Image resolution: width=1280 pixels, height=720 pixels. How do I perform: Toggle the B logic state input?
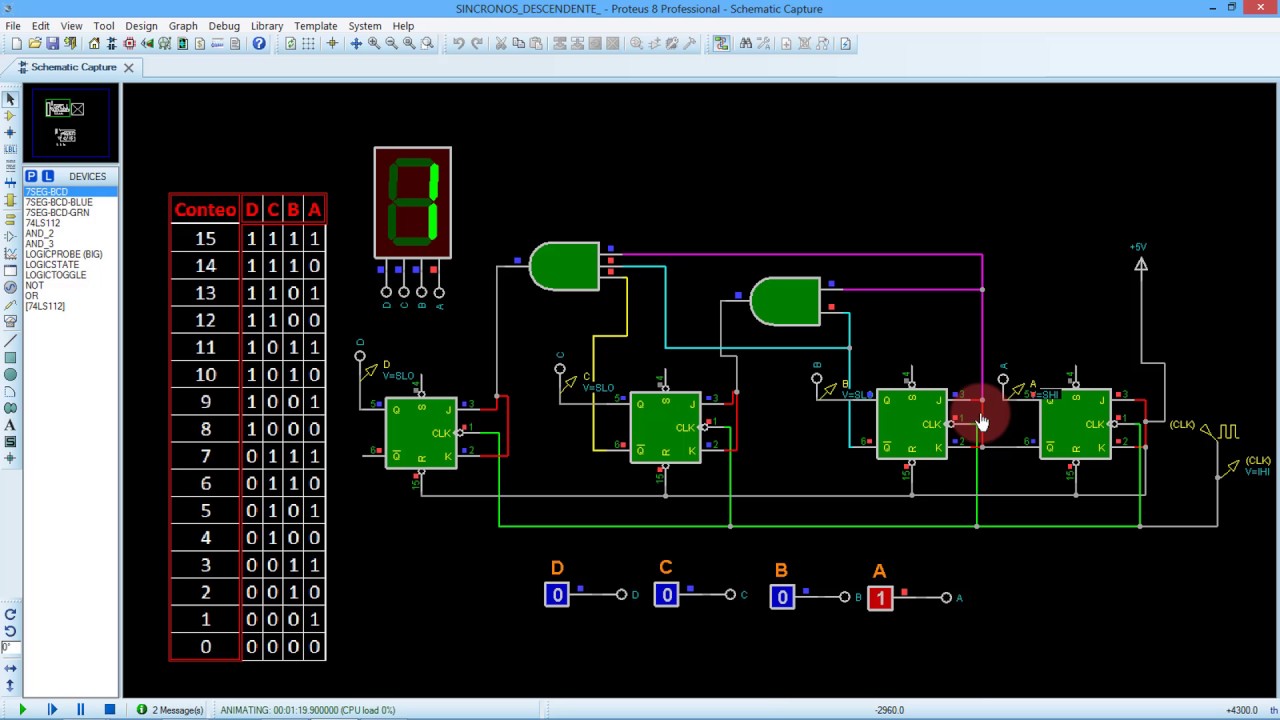[x=782, y=597]
